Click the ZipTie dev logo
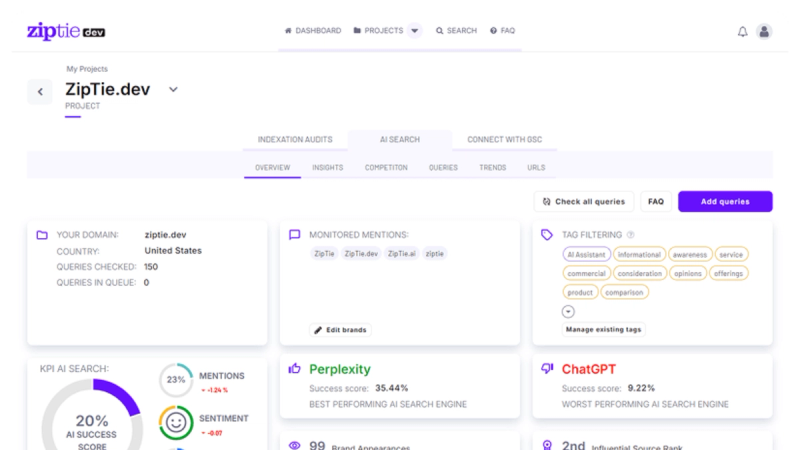The height and width of the screenshot is (450, 800). click(66, 31)
